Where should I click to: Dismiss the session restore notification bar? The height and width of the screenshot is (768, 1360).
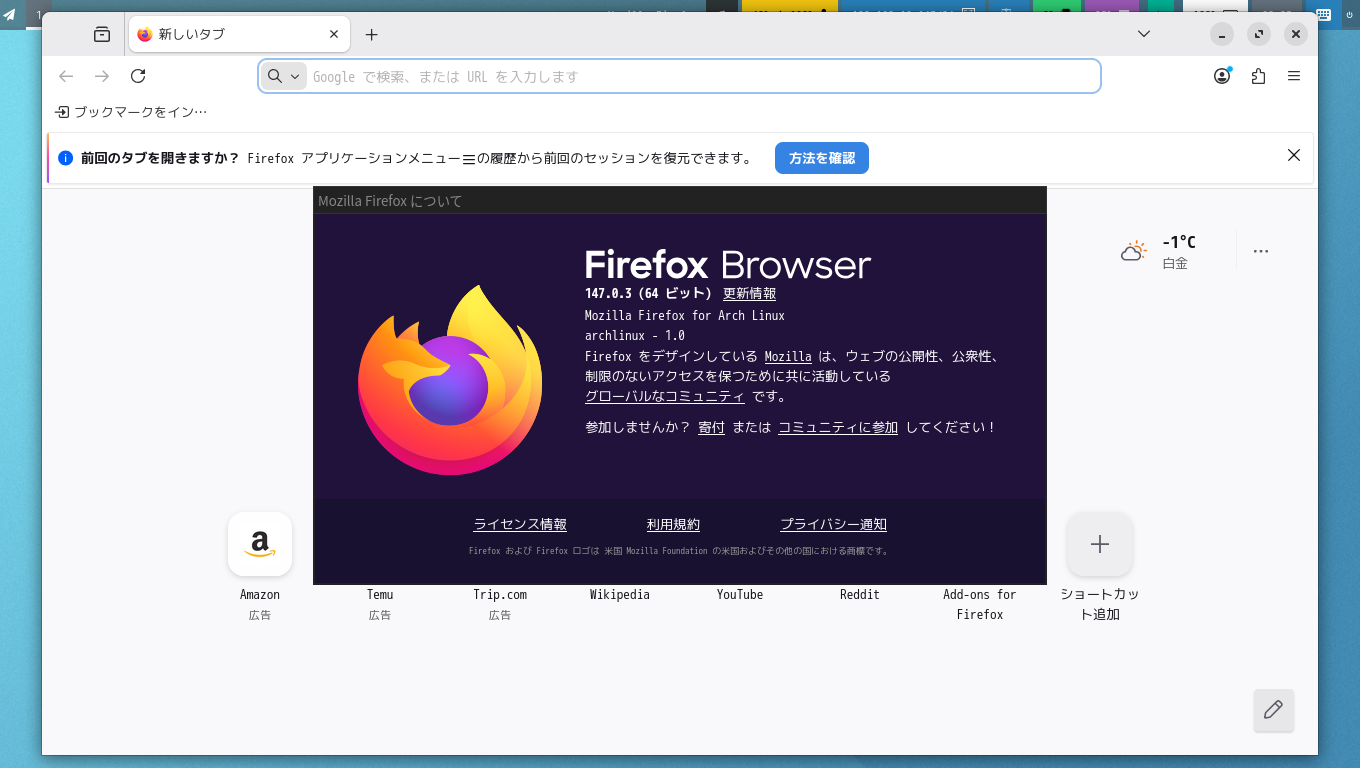(x=1294, y=155)
